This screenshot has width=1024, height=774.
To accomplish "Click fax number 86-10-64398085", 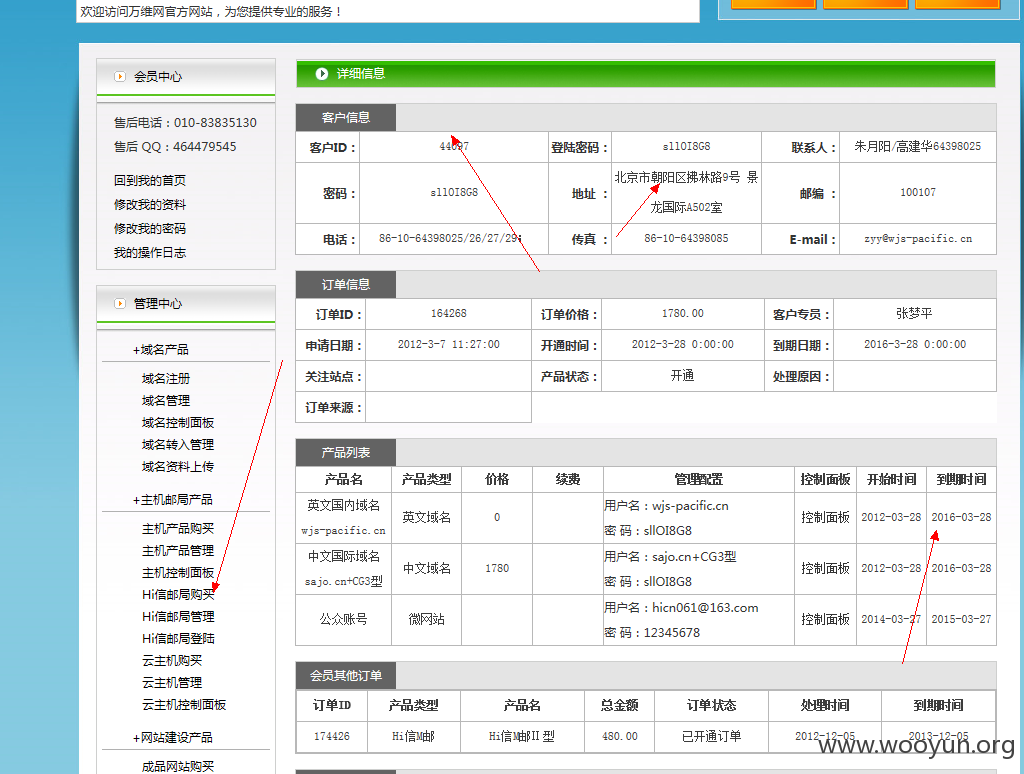I will tap(686, 238).
